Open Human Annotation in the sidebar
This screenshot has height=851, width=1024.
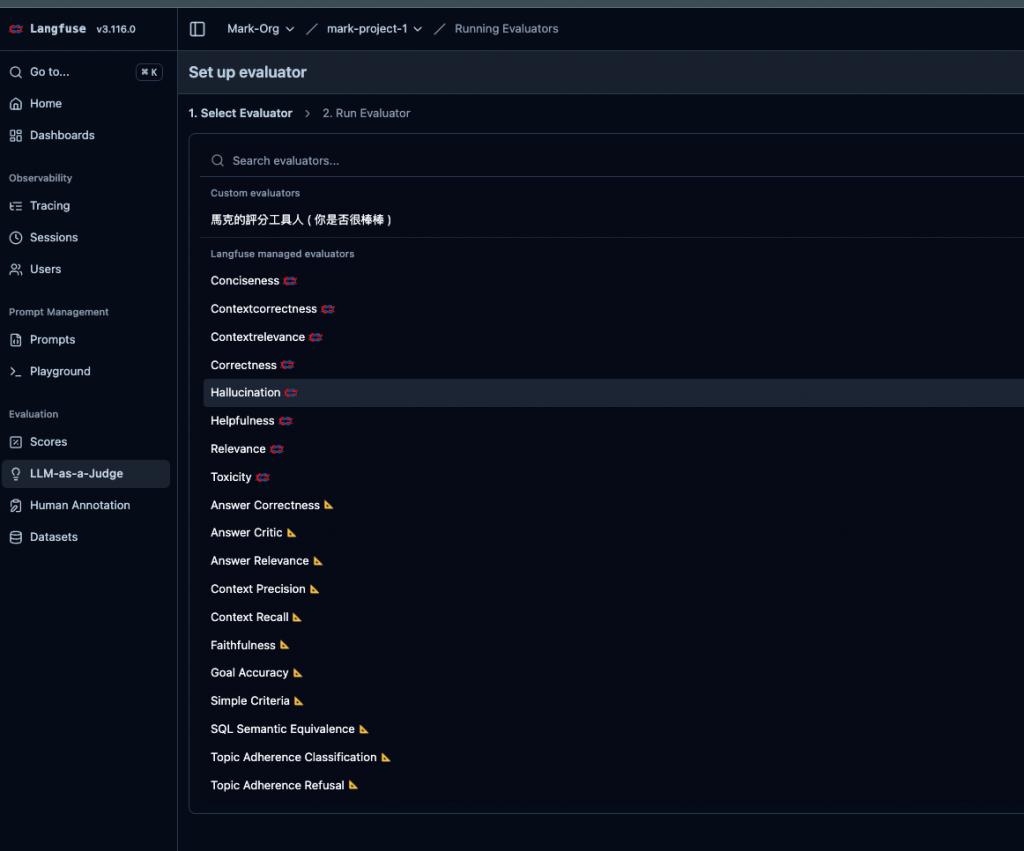click(x=86, y=506)
